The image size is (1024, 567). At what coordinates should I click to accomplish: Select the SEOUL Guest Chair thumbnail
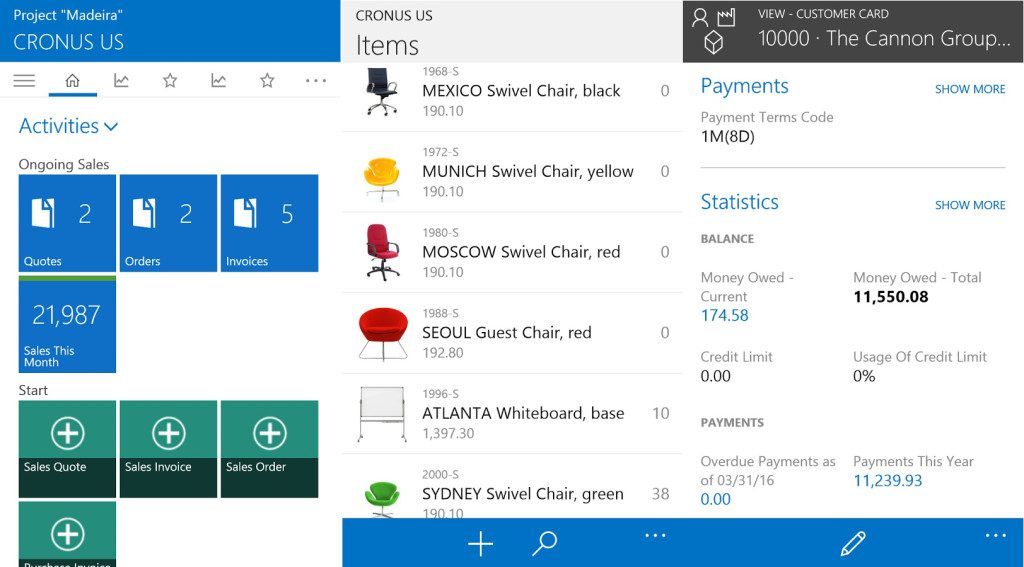click(x=383, y=333)
